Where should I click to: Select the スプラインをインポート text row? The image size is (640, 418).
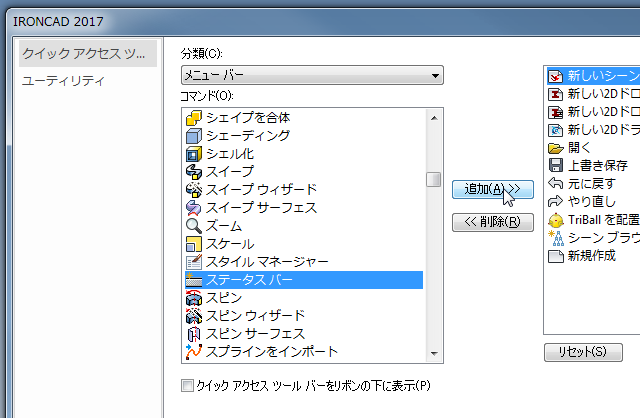[x=272, y=352]
